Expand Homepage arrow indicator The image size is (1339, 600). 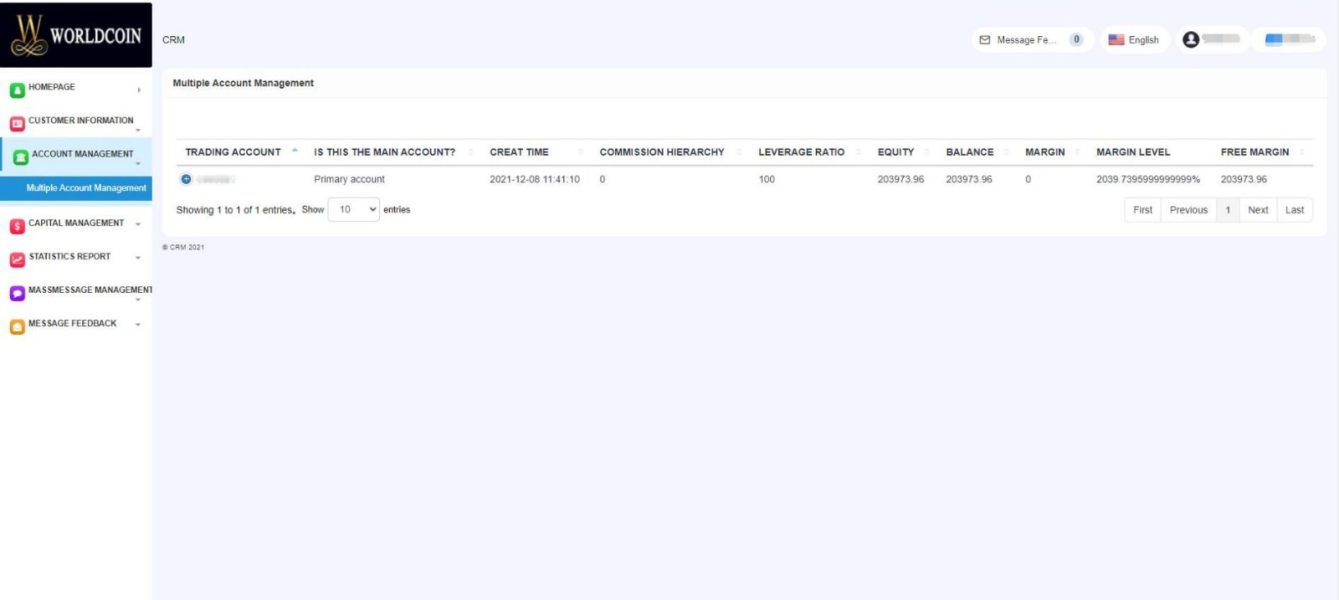[139, 90]
